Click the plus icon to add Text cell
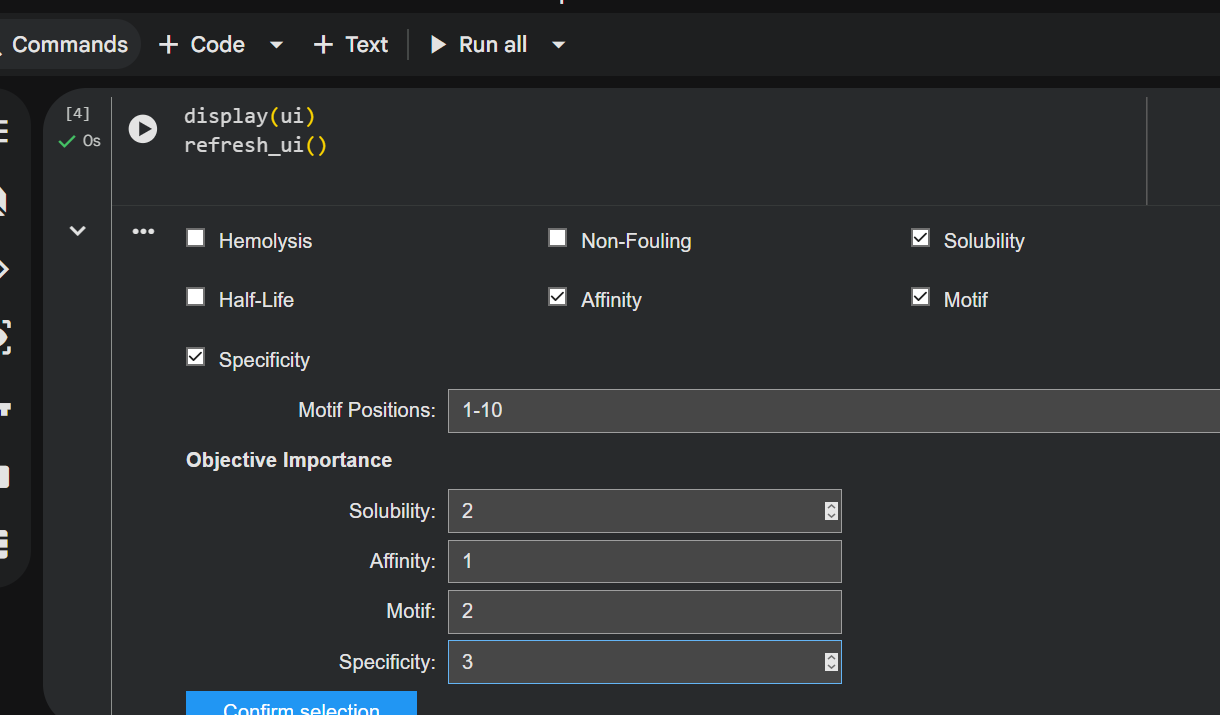This screenshot has width=1220, height=715. tap(323, 45)
